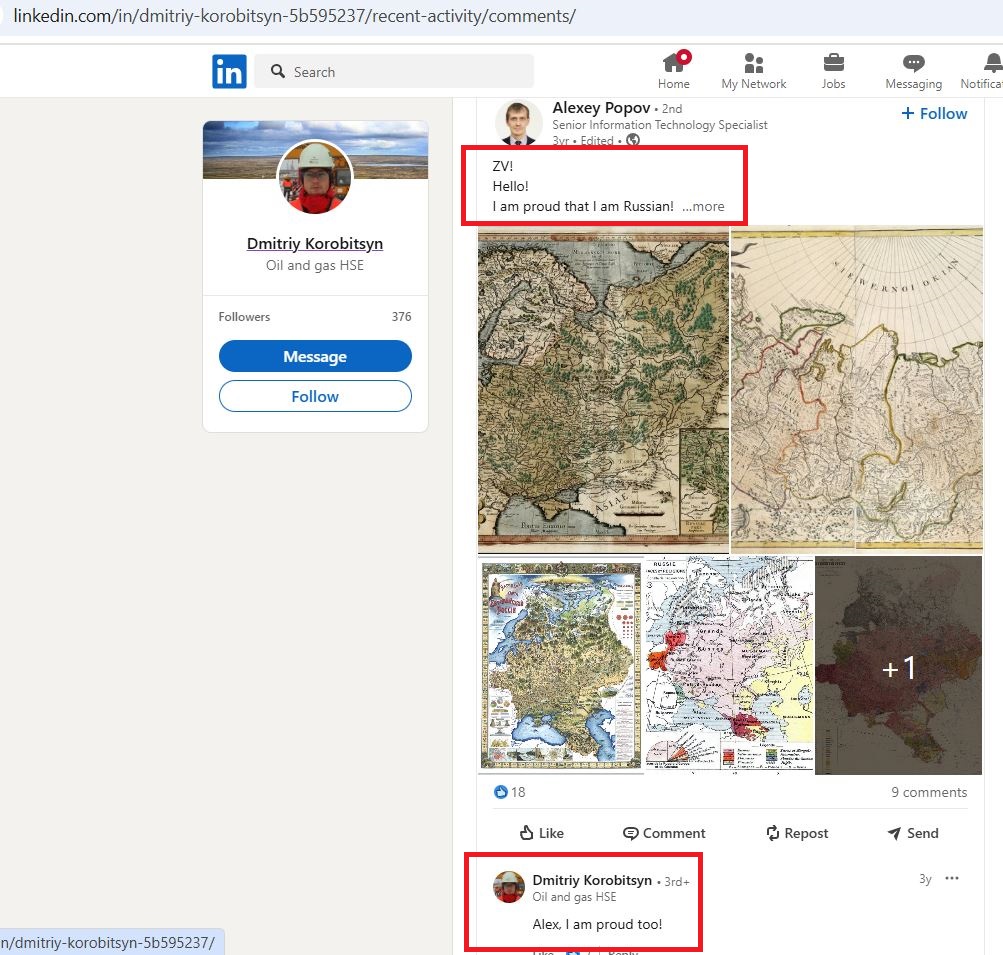Screen dimensions: 1003x955
Task: Open the pink Russie map thumbnail
Action: tap(729, 665)
